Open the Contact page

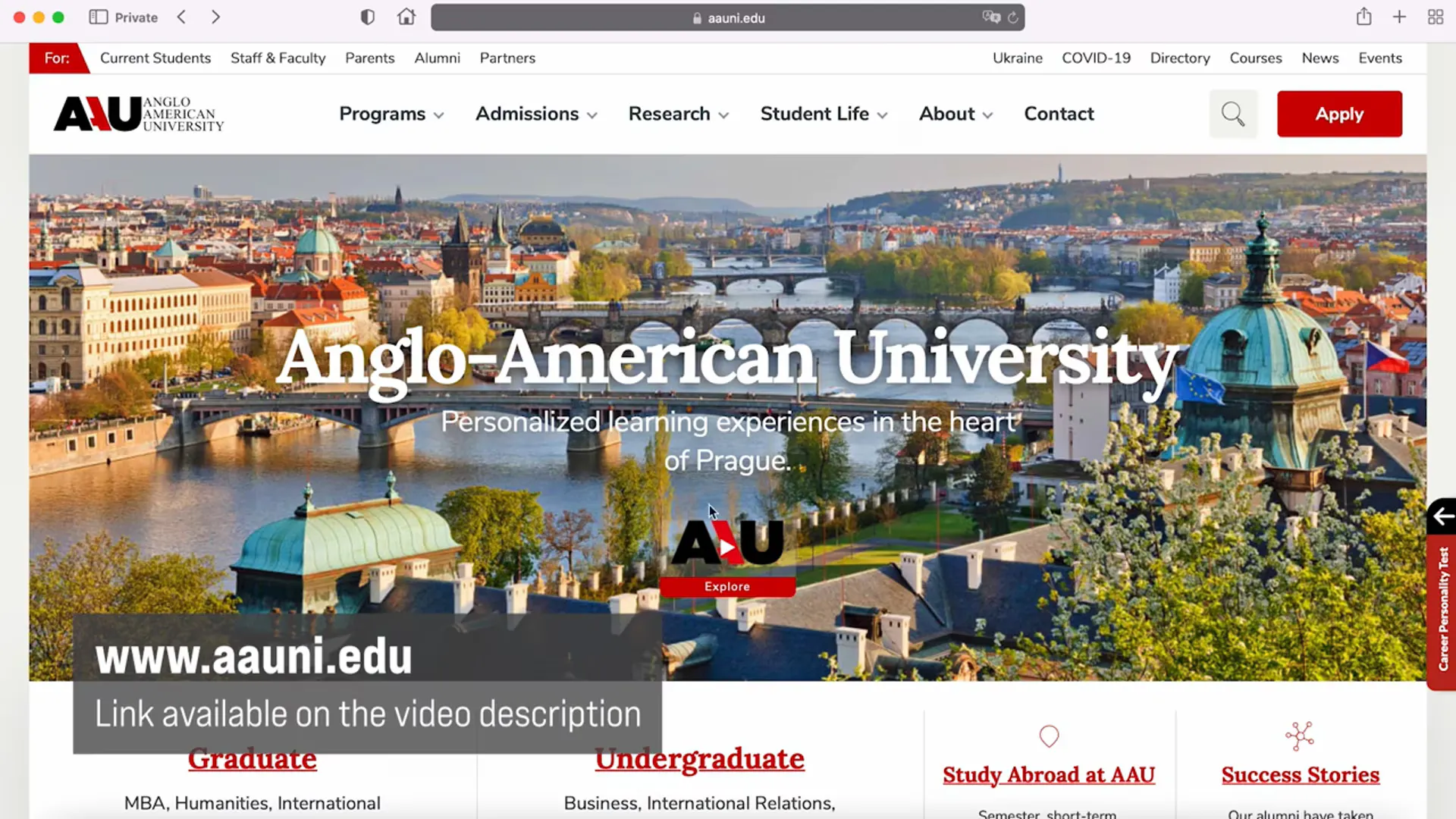(1059, 114)
